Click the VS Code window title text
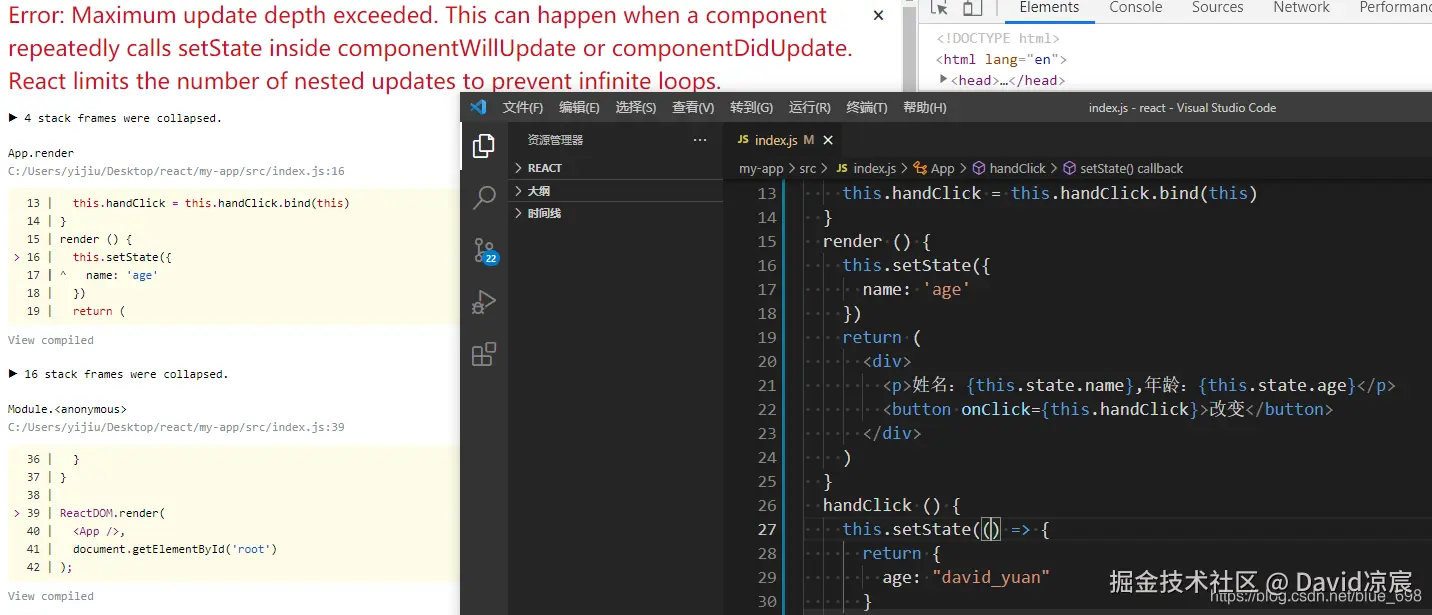This screenshot has height=615, width=1432. click(1182, 108)
